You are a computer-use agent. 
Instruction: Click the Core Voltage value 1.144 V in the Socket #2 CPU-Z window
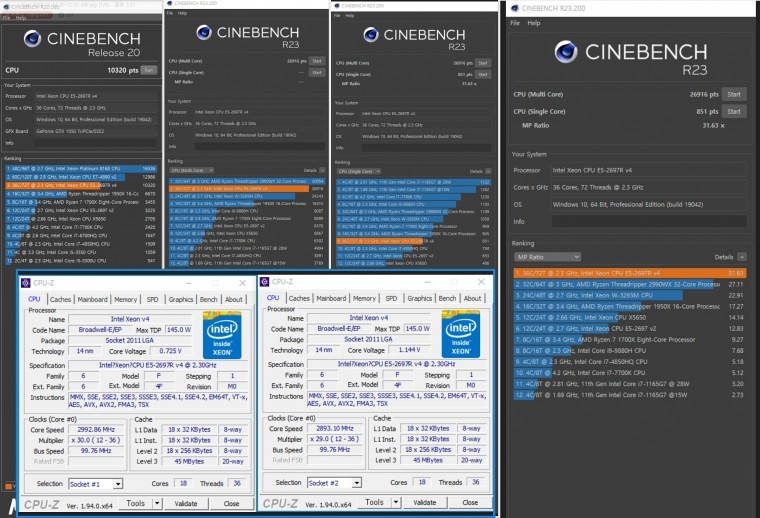[410, 350]
